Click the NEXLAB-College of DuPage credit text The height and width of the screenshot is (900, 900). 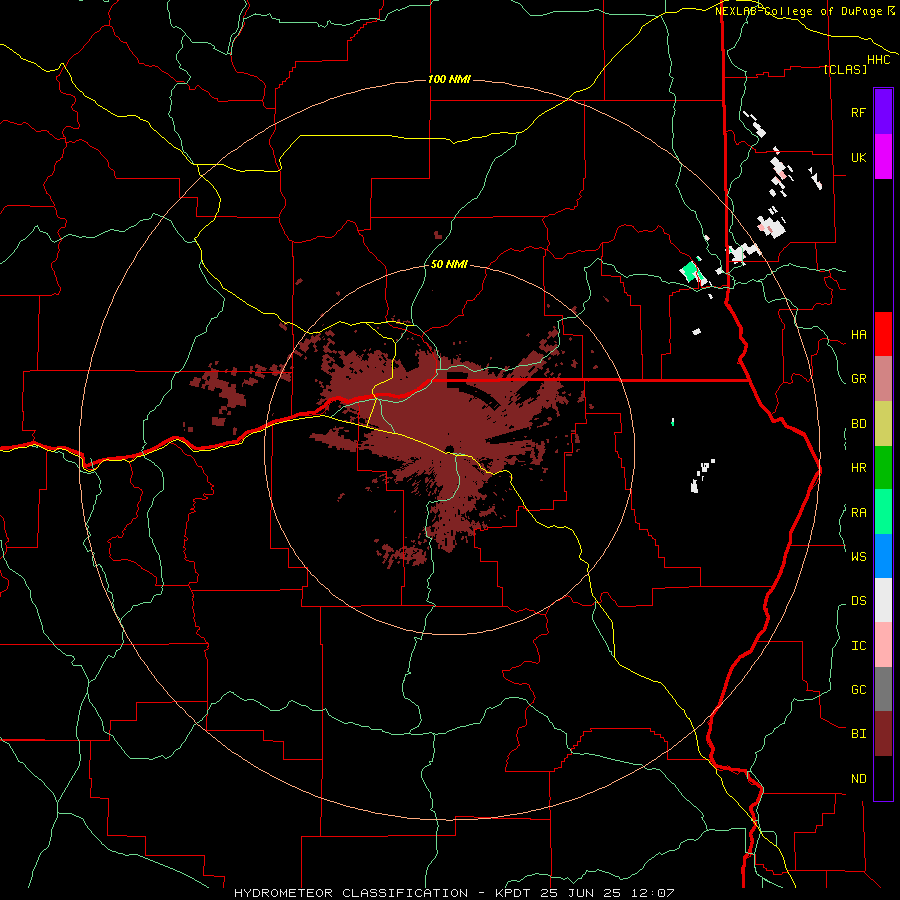tap(798, 11)
